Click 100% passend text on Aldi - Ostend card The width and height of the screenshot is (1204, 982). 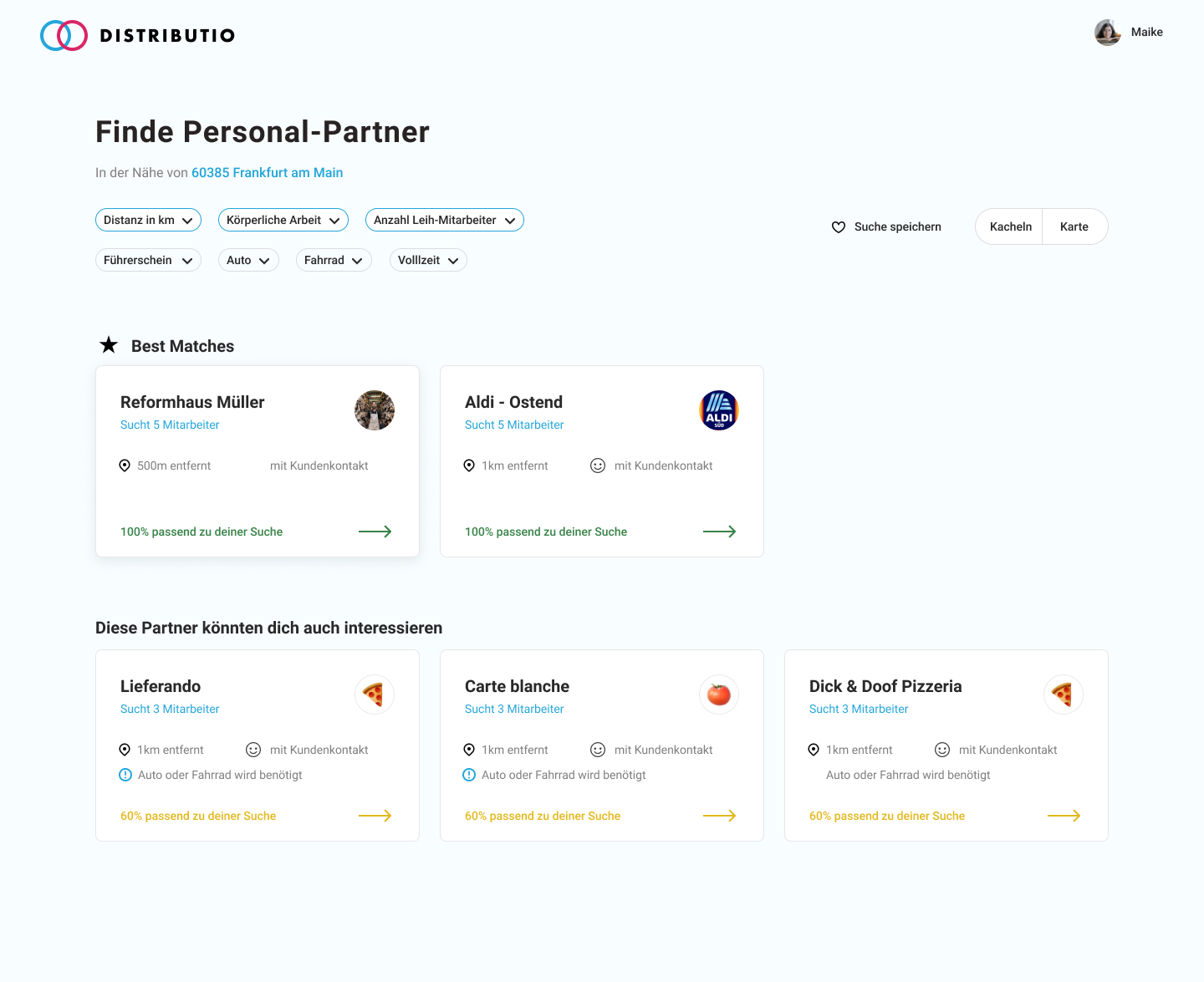point(546,532)
